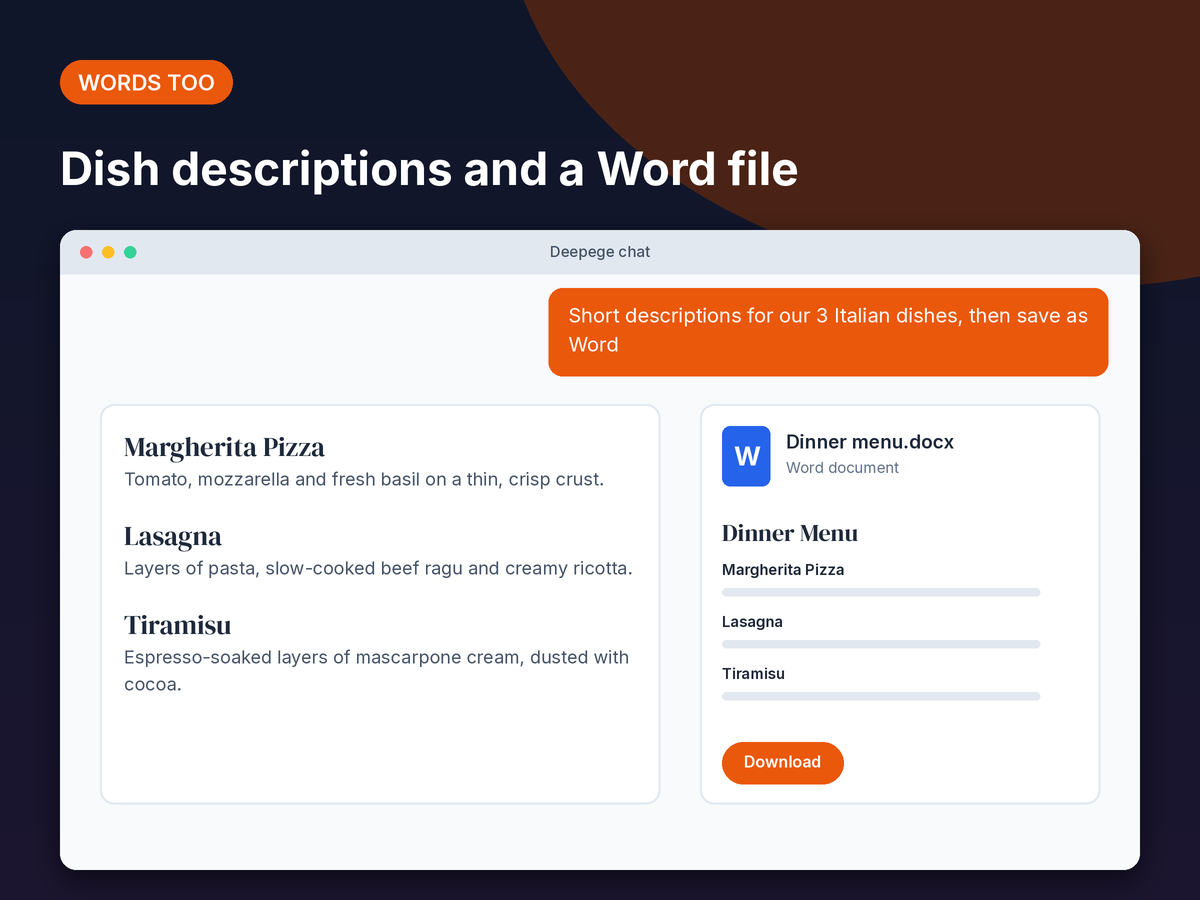Click 'Tiramisu' in the document preview
Viewport: 1200px width, 900px height.
coord(753,674)
